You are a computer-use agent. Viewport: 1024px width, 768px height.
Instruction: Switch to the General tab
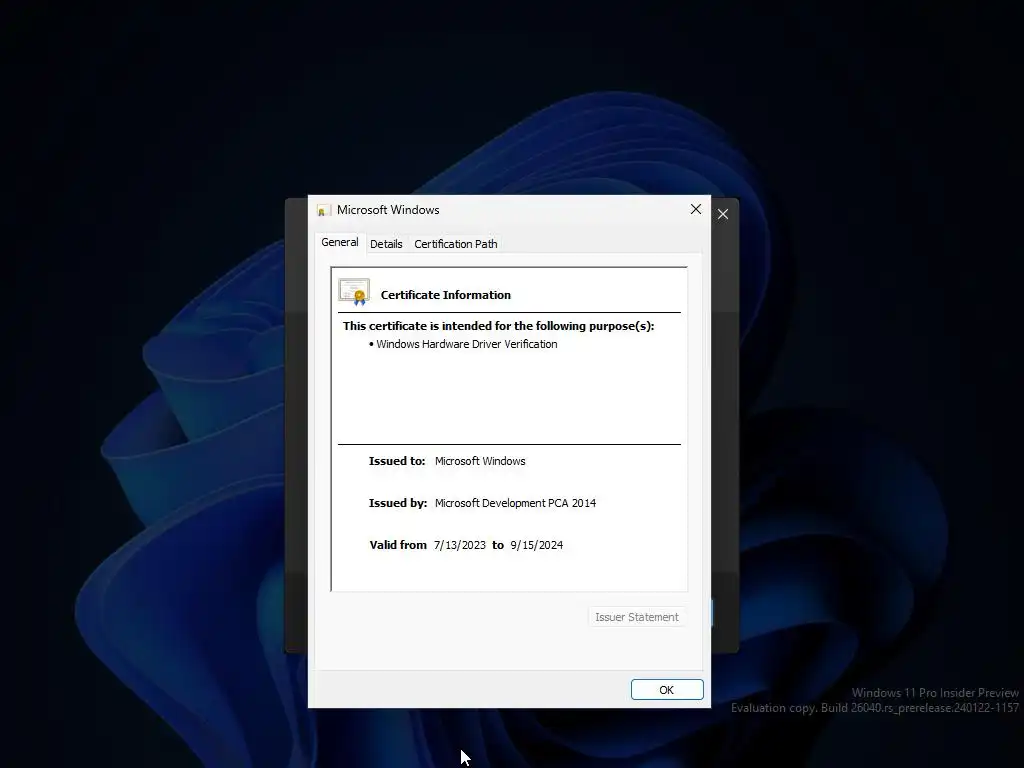click(x=340, y=242)
